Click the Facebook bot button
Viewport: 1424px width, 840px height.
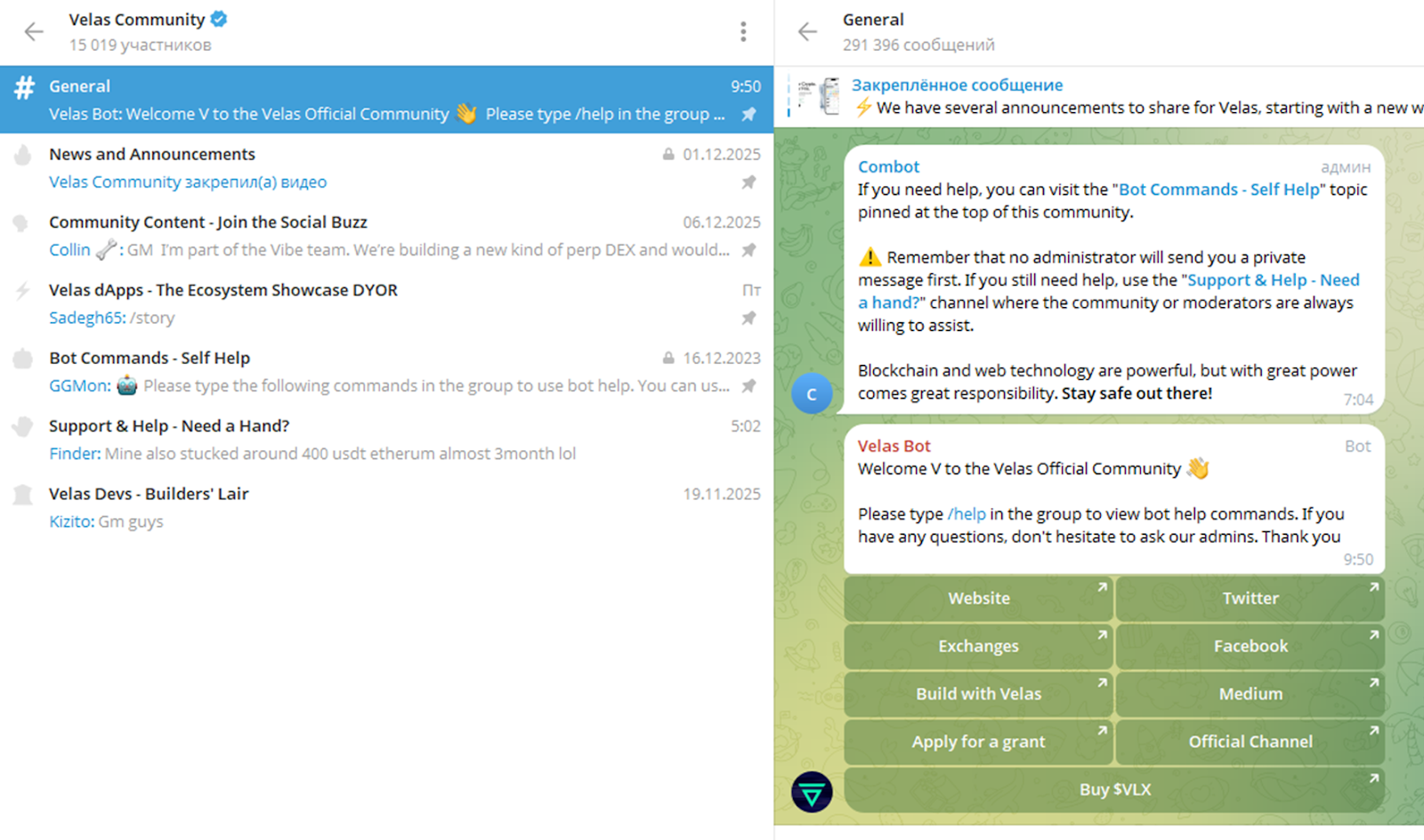1250,646
